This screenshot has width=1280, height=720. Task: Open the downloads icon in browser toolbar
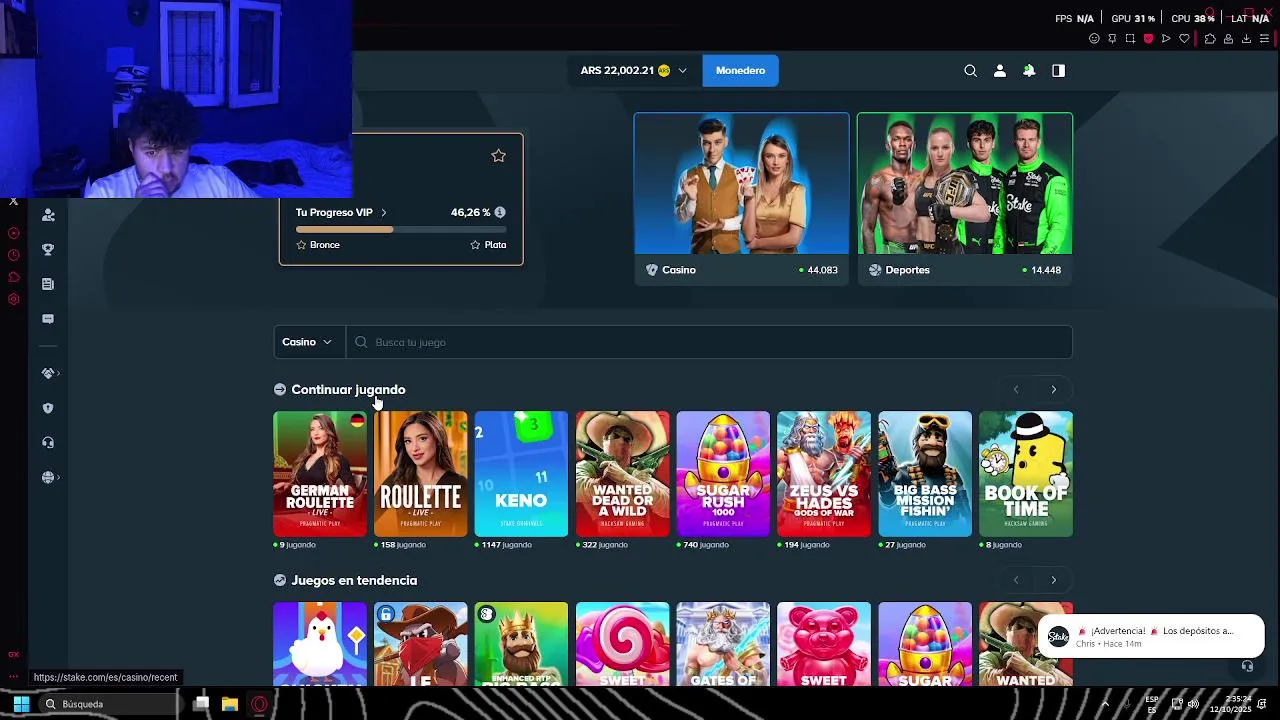point(1246,38)
